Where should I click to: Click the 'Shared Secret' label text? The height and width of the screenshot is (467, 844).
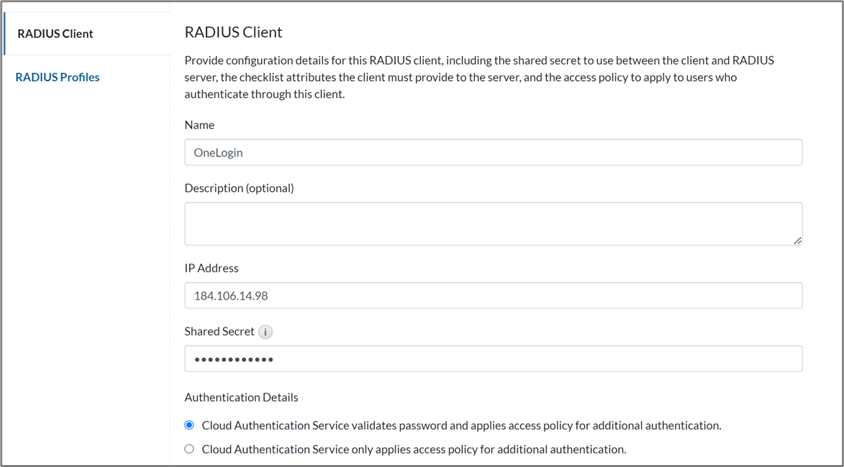point(217,332)
